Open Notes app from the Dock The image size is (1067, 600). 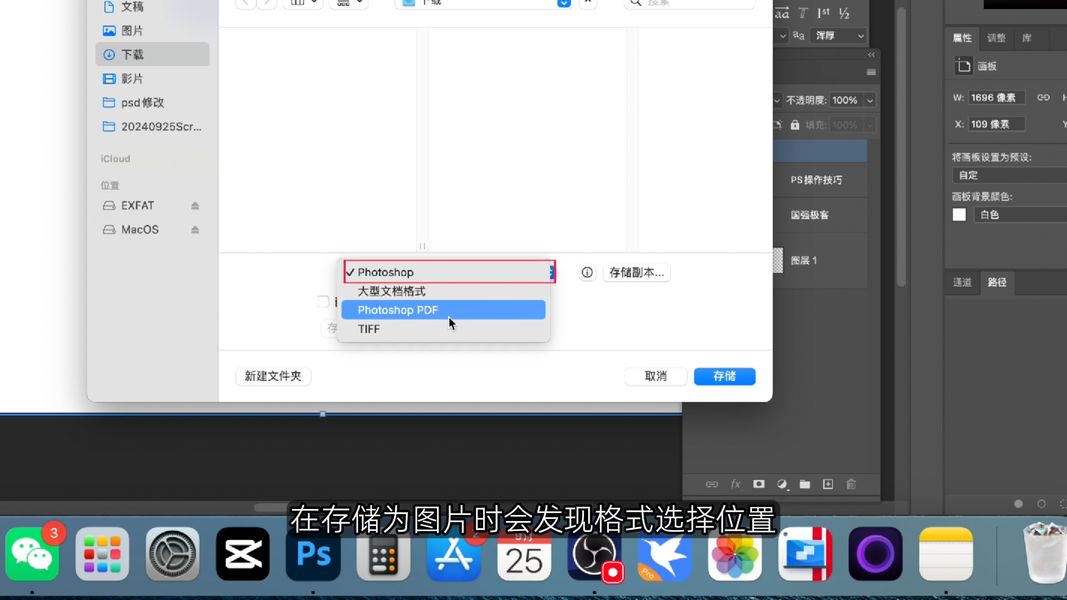[x=946, y=554]
